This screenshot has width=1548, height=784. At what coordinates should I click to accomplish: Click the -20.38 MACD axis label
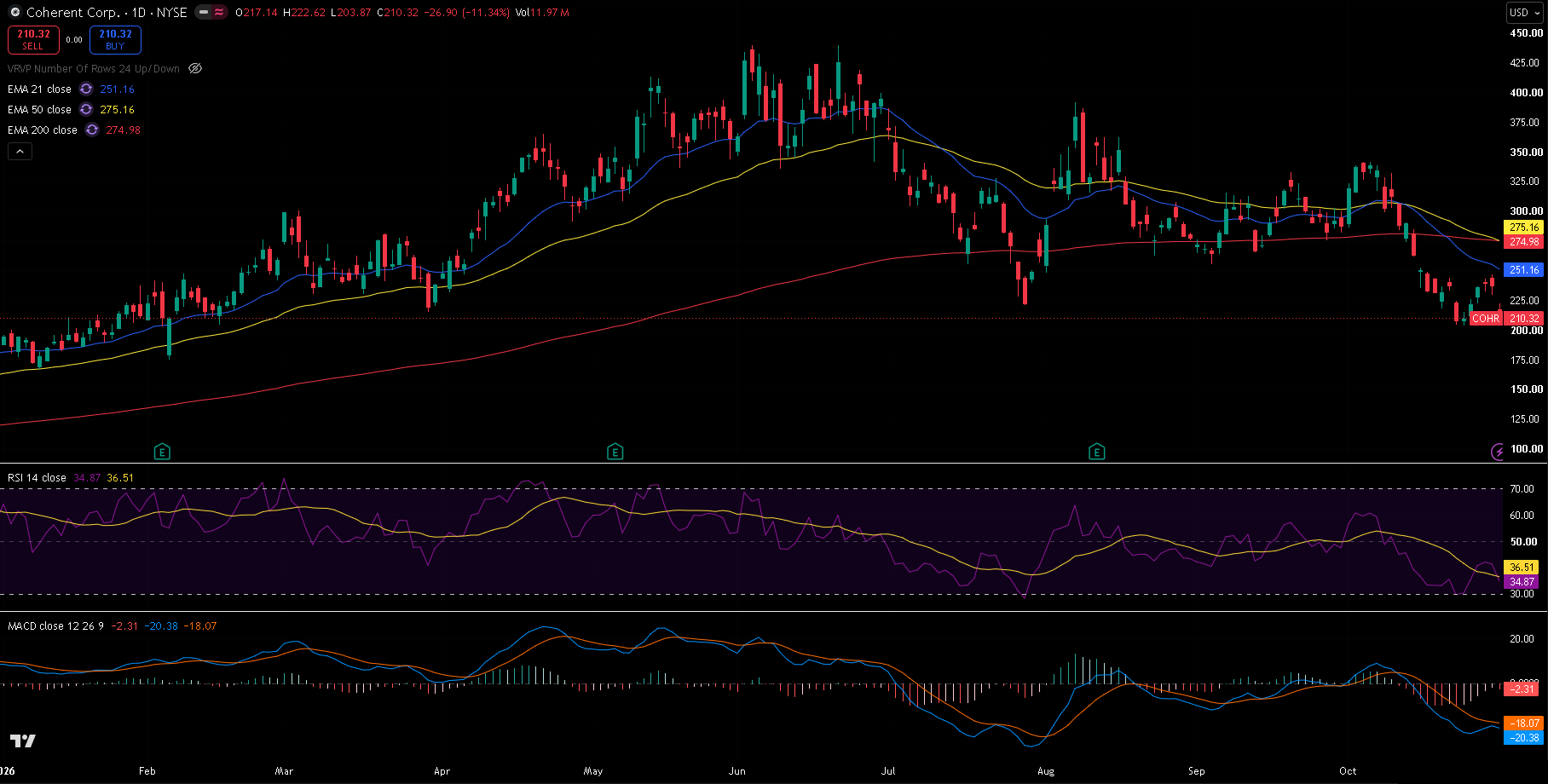click(1523, 738)
